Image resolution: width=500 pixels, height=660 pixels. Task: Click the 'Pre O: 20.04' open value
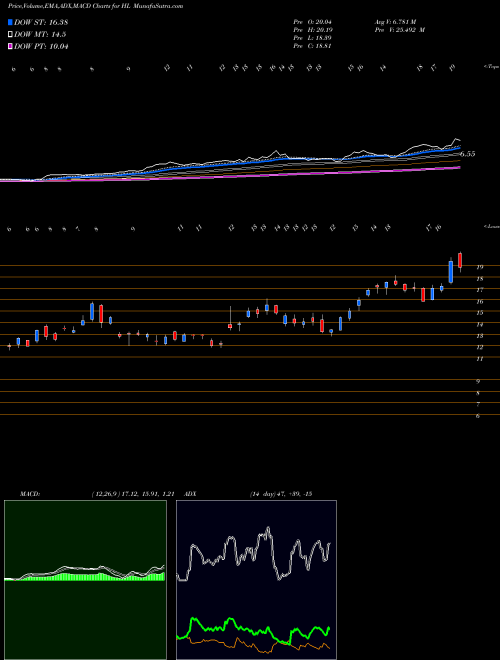coord(313,22)
